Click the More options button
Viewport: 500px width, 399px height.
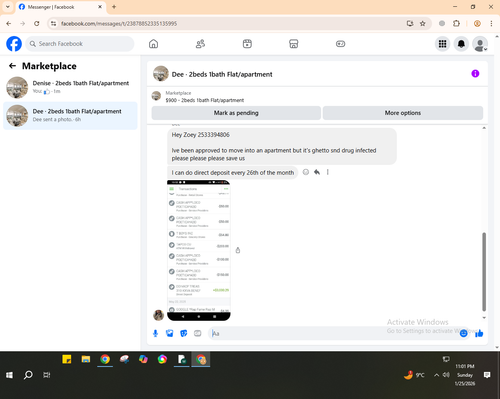[x=403, y=113]
